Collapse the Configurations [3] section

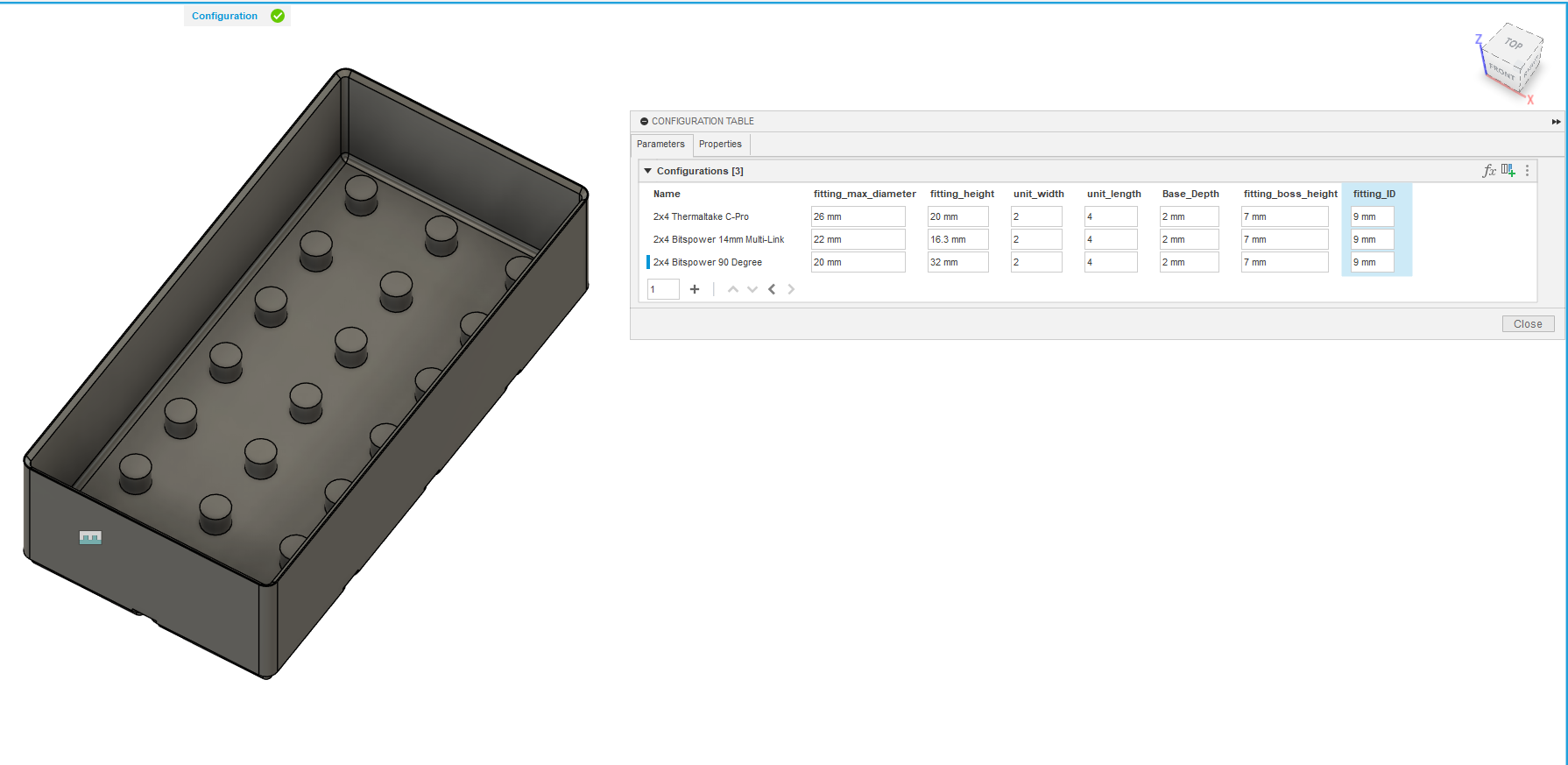tap(648, 171)
